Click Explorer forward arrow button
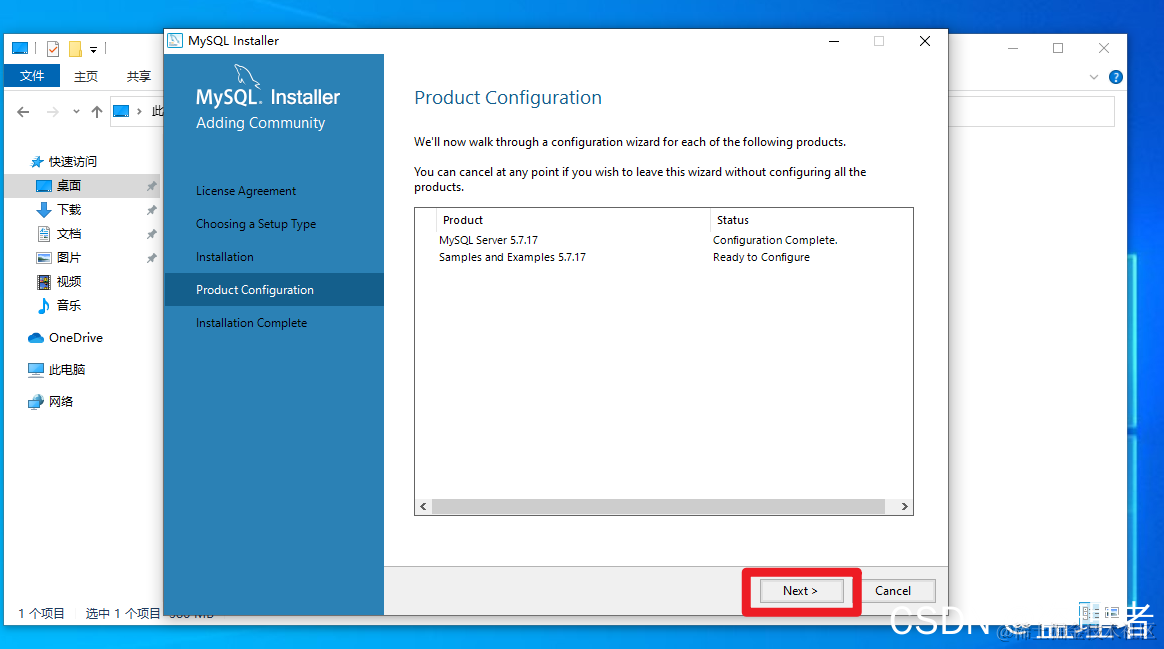This screenshot has width=1164, height=649. coord(52,112)
